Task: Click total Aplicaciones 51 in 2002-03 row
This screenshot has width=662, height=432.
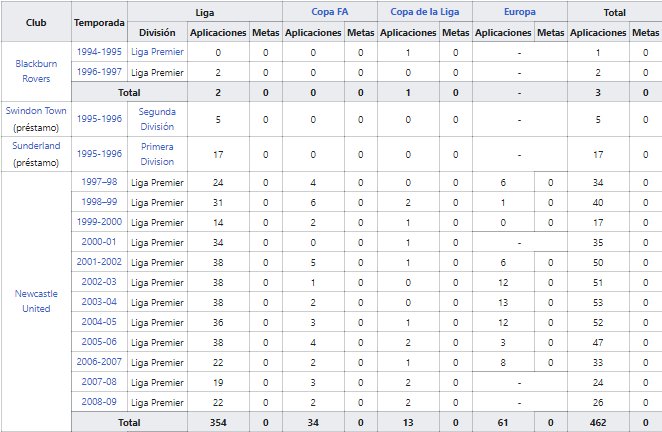Action: point(598,283)
